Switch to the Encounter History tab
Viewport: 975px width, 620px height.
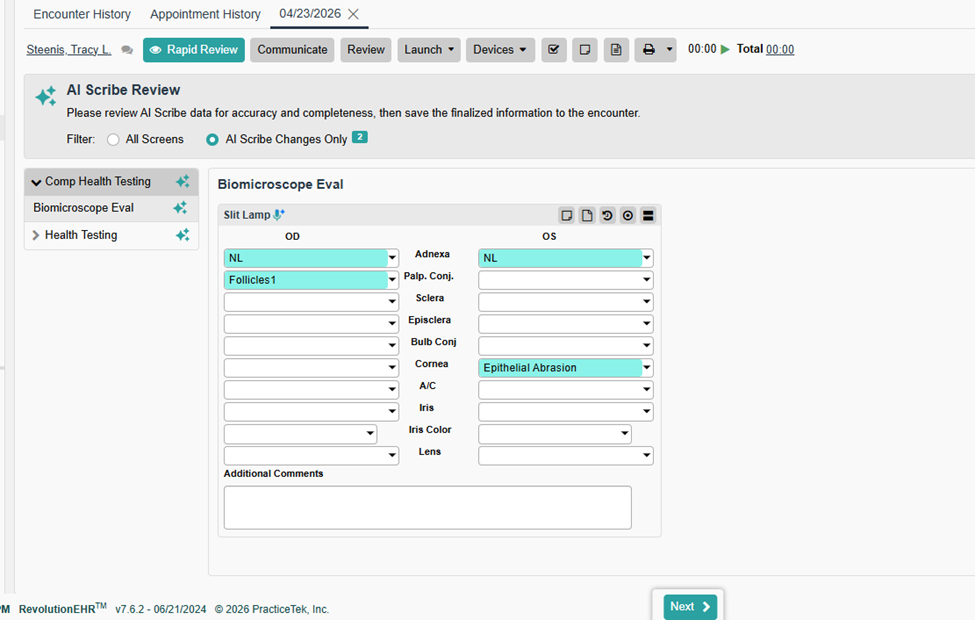click(x=82, y=15)
